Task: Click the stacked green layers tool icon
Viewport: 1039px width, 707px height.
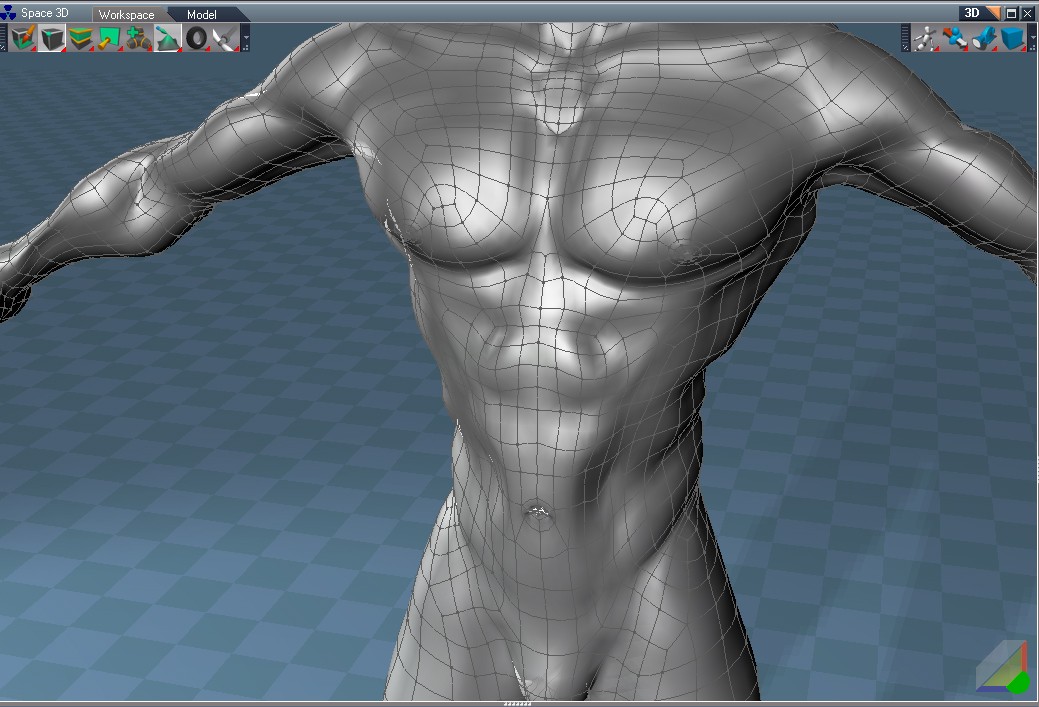Action: click(81, 38)
